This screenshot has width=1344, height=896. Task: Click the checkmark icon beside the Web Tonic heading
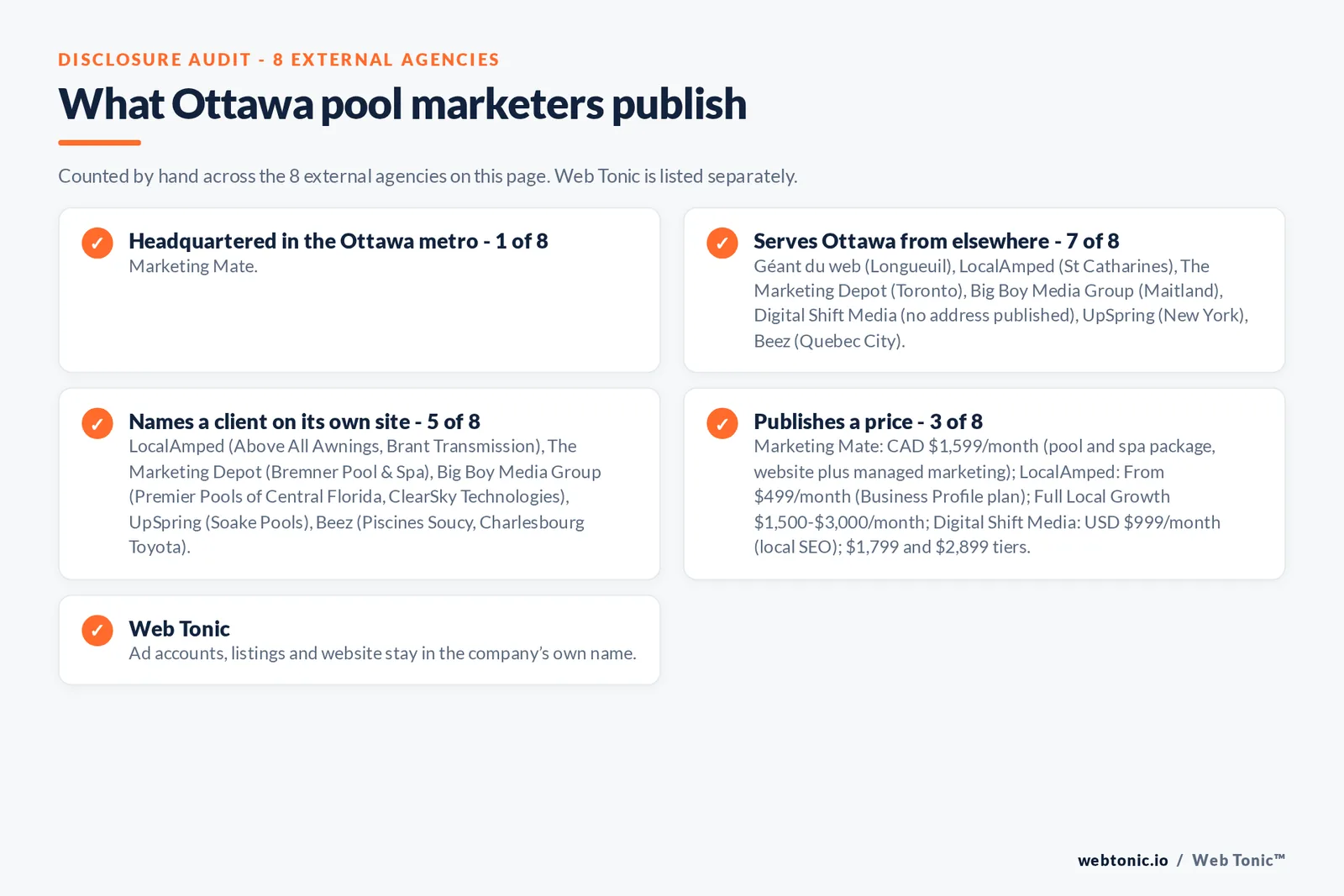pyautogui.click(x=97, y=631)
